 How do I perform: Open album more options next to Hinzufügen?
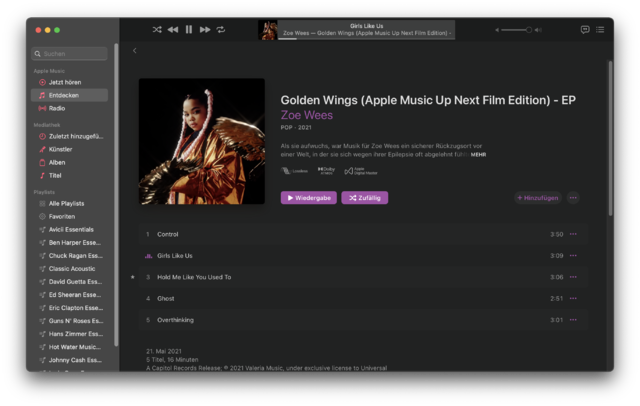[573, 198]
